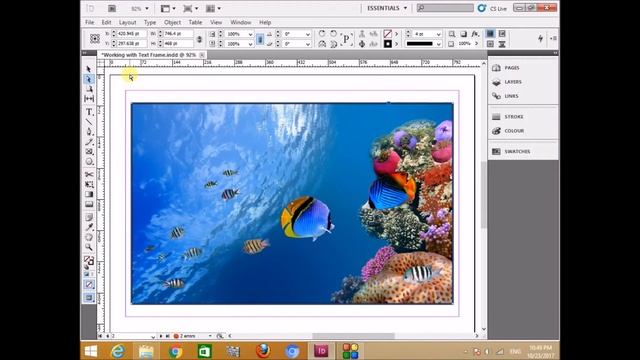Click the Quick Apply lightning icon
Viewport: 640px width, 360px height.
click(x=540, y=38)
